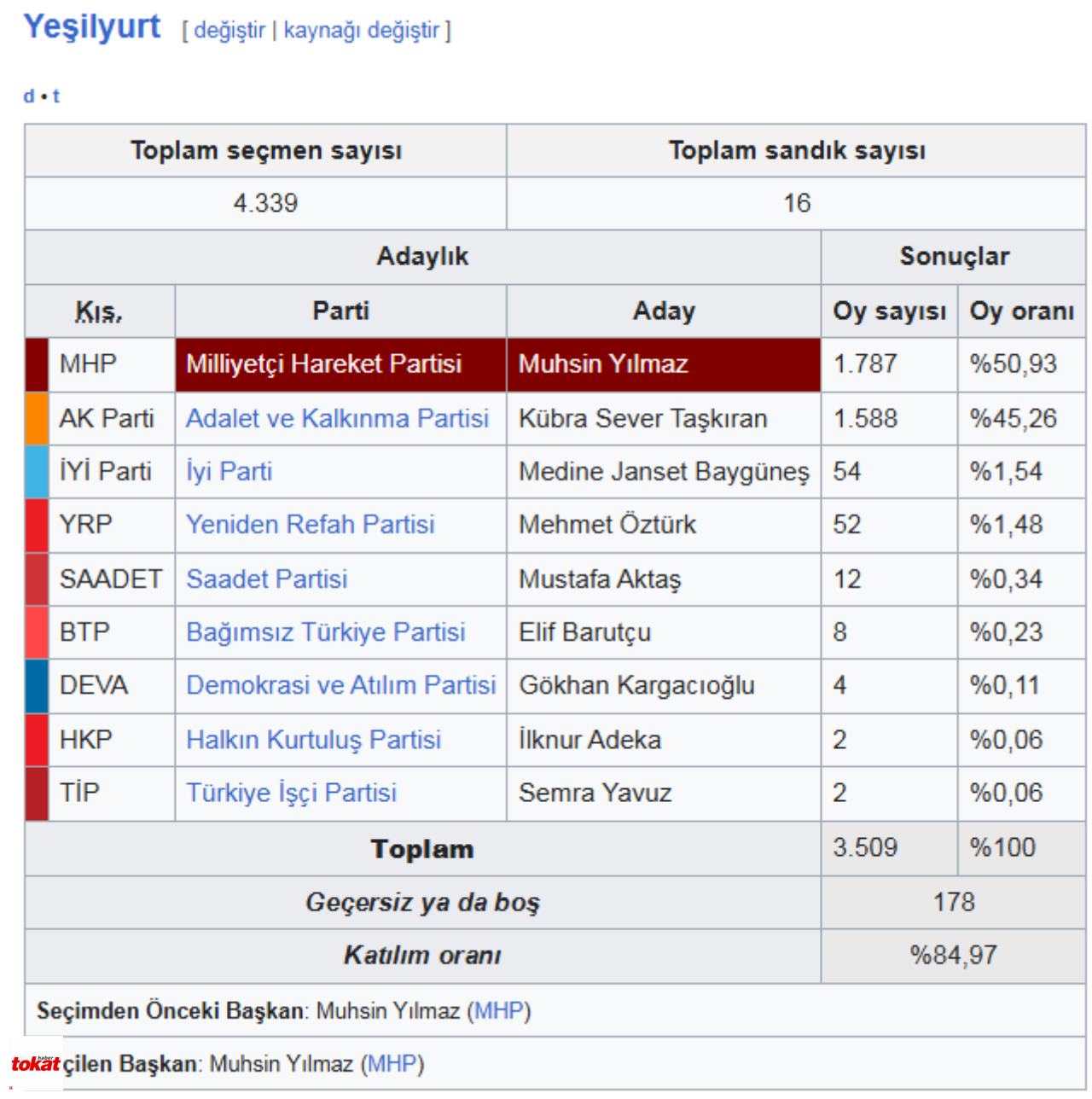Image resolution: width=1092 pixels, height=1099 pixels.
Task: Click the İYİ Parti light blue swatch
Action: [x=37, y=472]
